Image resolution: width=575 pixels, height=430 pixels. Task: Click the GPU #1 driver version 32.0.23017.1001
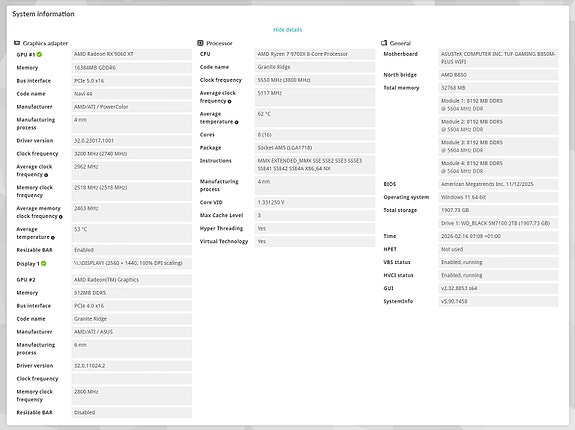click(132, 141)
